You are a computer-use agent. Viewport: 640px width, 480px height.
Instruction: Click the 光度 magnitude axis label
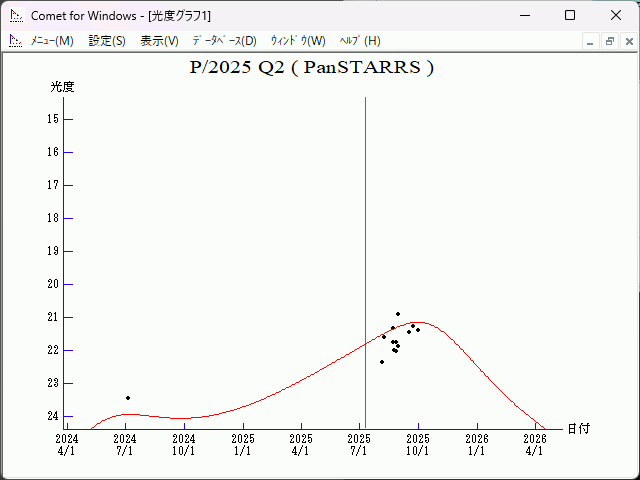pyautogui.click(x=63, y=87)
